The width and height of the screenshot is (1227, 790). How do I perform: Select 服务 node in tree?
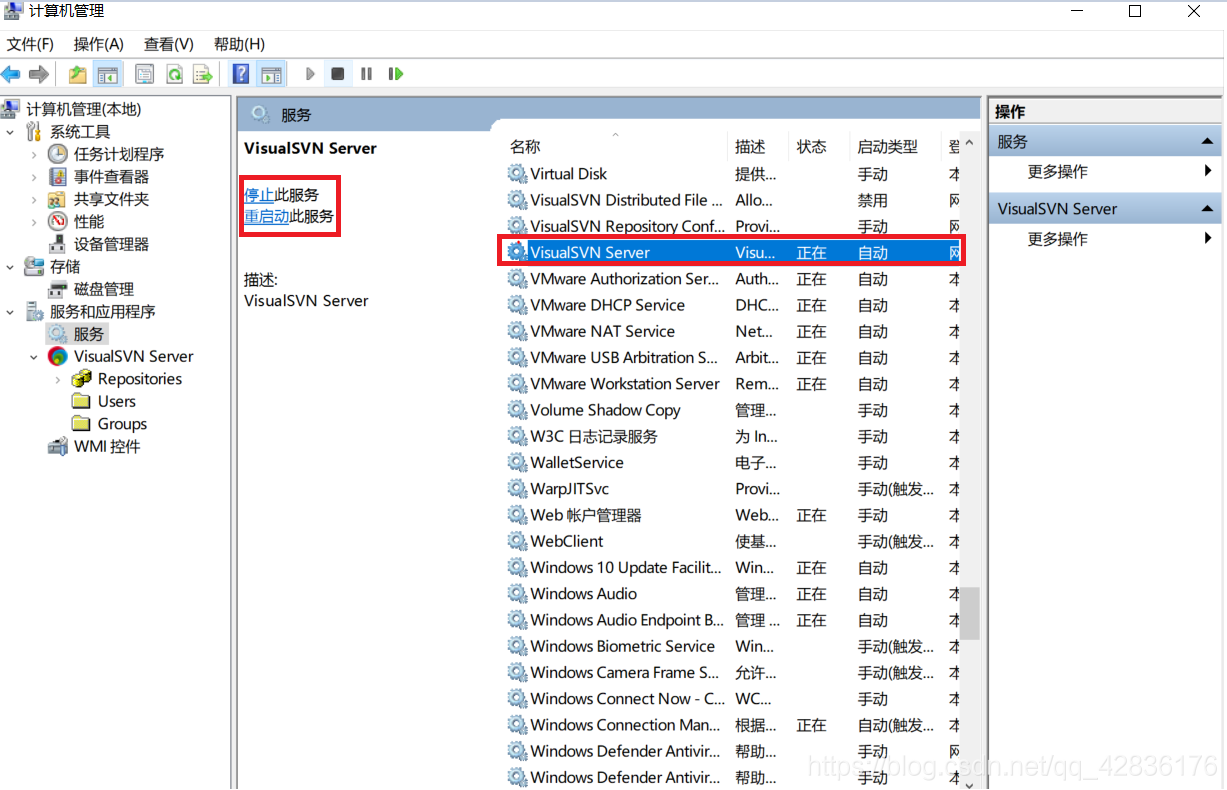coord(88,334)
